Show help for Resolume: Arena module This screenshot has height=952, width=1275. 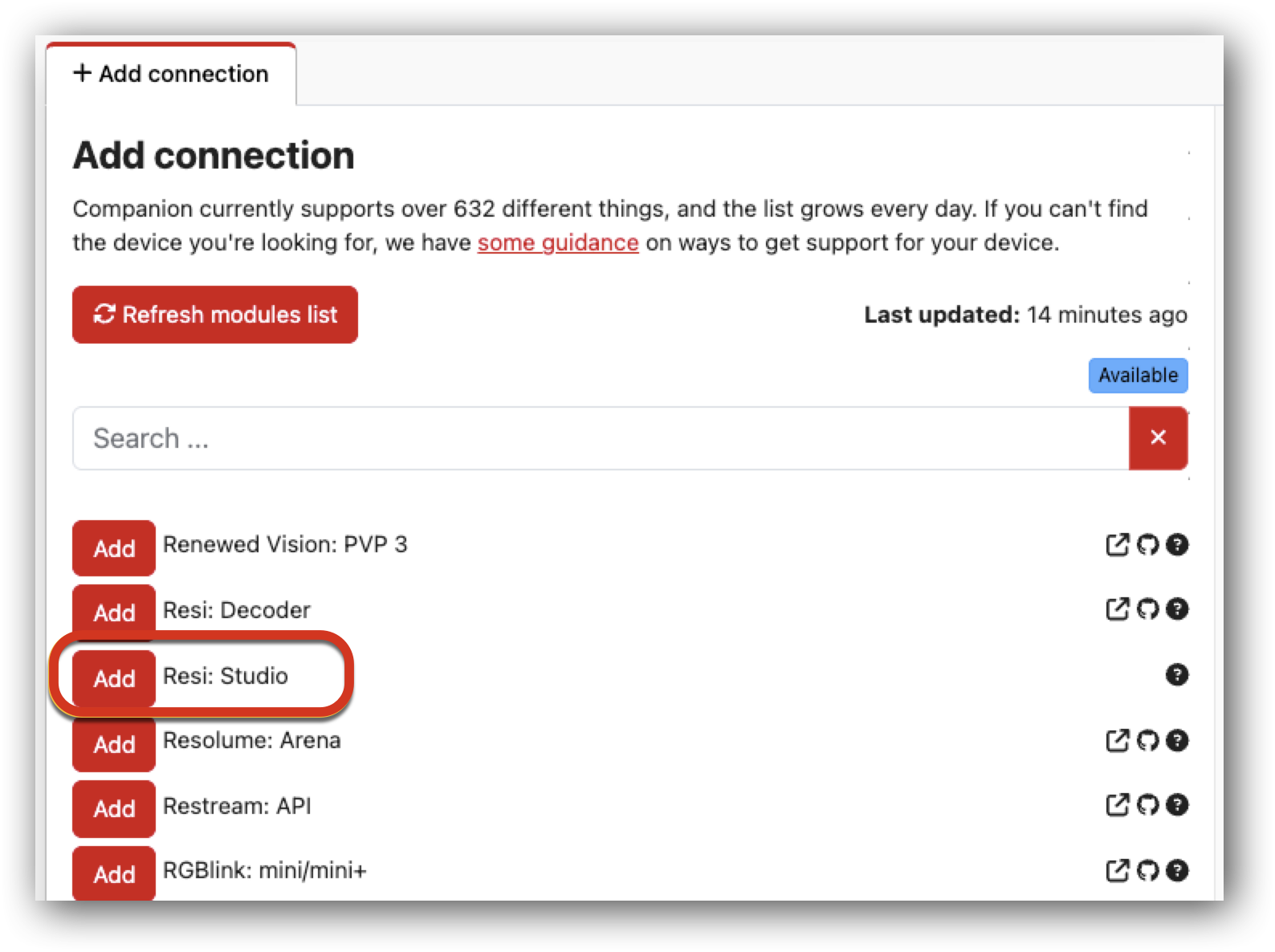pos(1177,740)
